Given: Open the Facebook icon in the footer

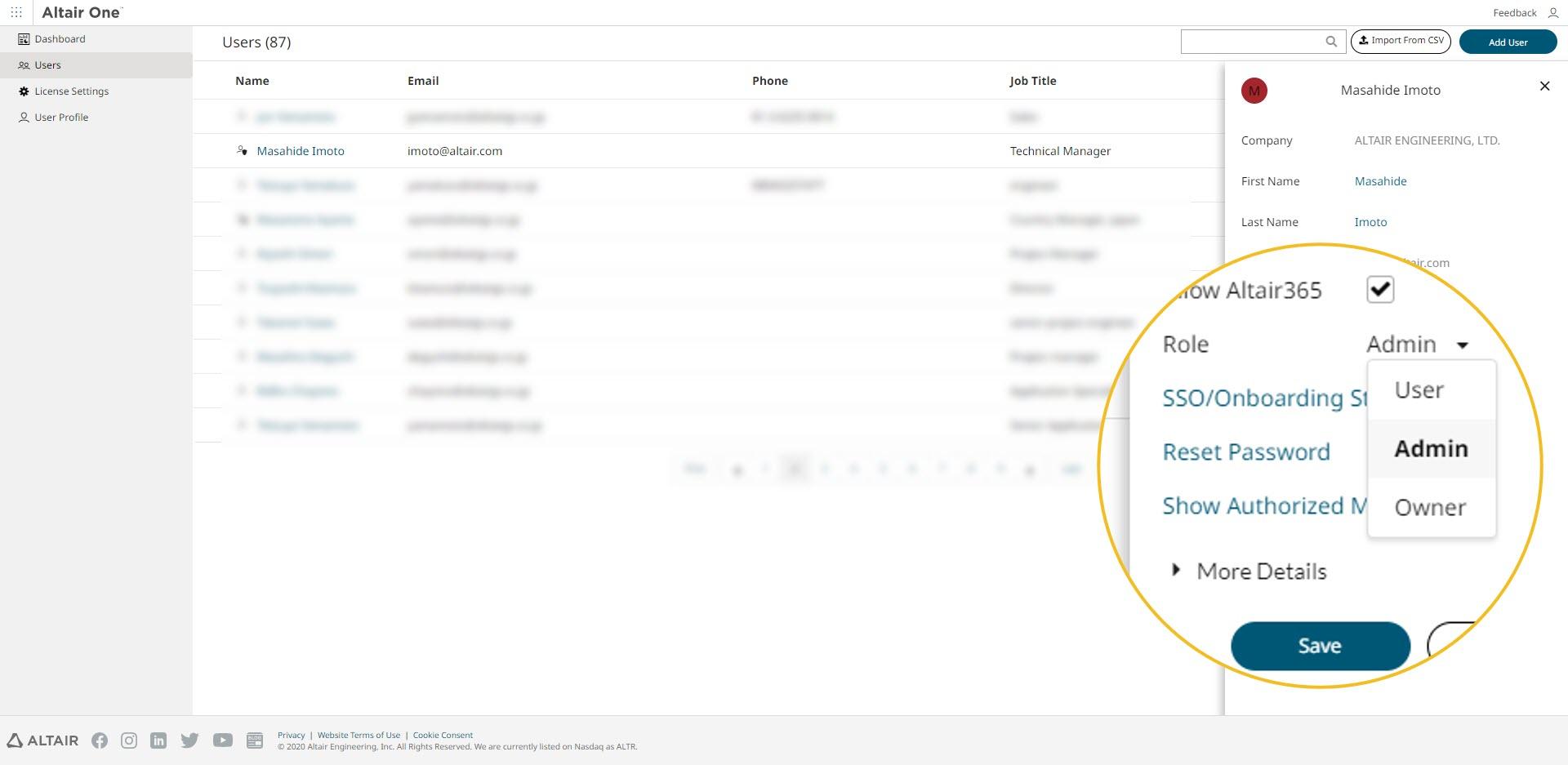Looking at the screenshot, I should coord(100,741).
